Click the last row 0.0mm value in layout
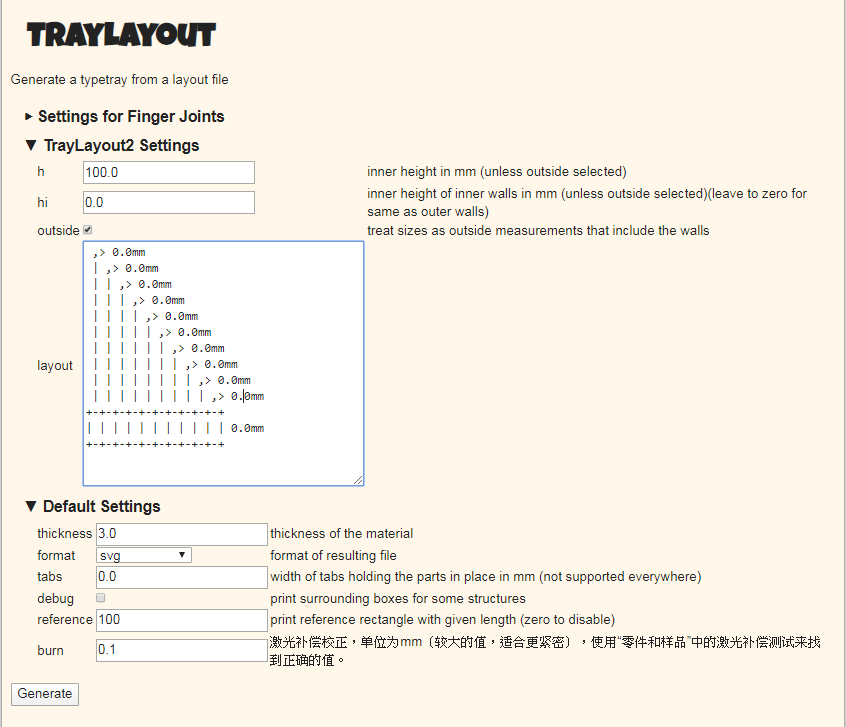 coord(247,428)
